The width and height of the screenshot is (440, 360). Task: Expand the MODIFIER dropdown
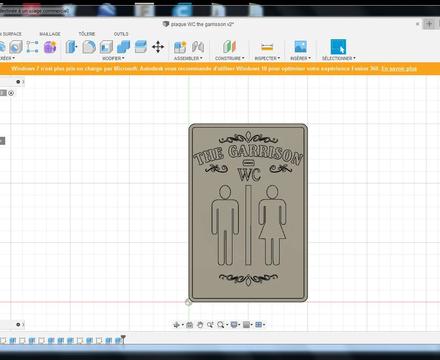(x=113, y=58)
